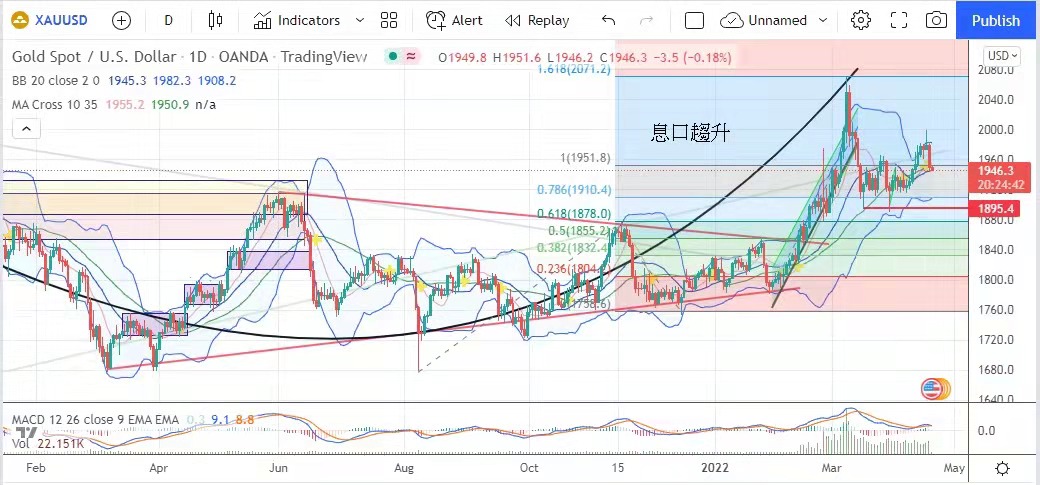
Task: Open chart settings gear
Action: point(860,20)
